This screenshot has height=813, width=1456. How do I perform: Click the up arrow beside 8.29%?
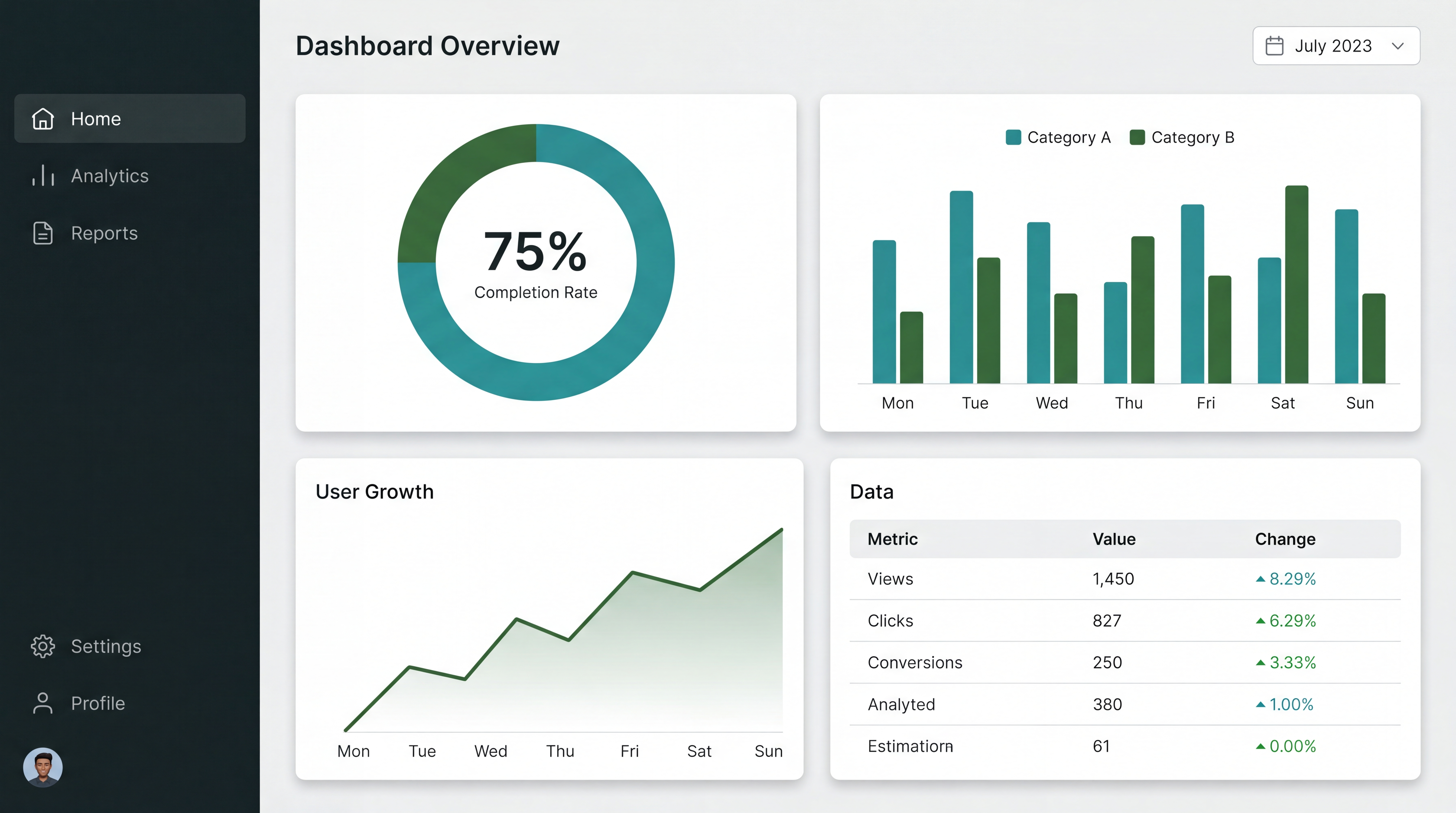(x=1260, y=579)
